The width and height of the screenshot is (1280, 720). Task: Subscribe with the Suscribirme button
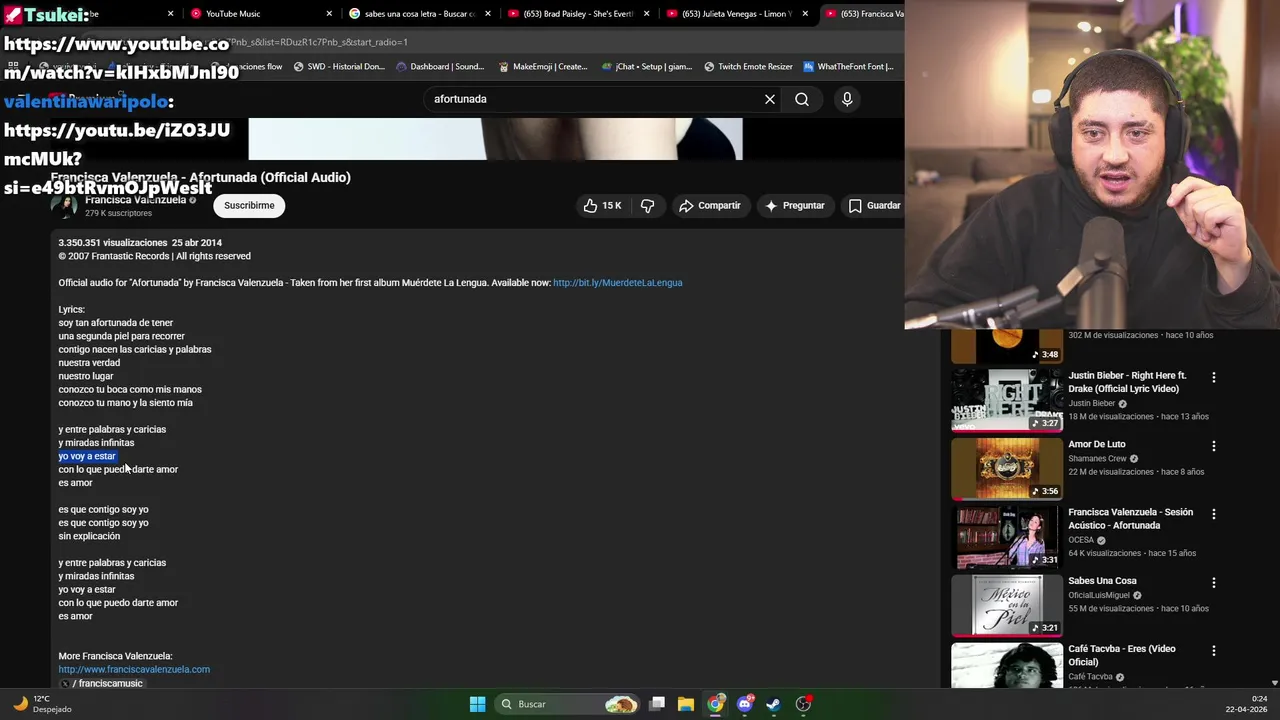click(x=249, y=205)
